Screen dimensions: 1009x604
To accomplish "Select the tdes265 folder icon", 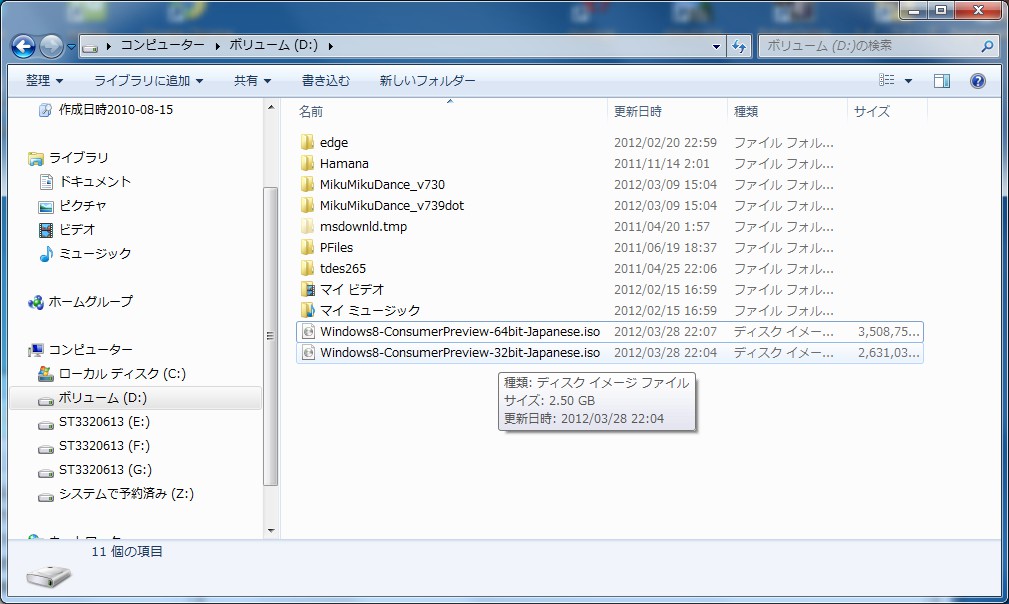I will pyautogui.click(x=308, y=268).
